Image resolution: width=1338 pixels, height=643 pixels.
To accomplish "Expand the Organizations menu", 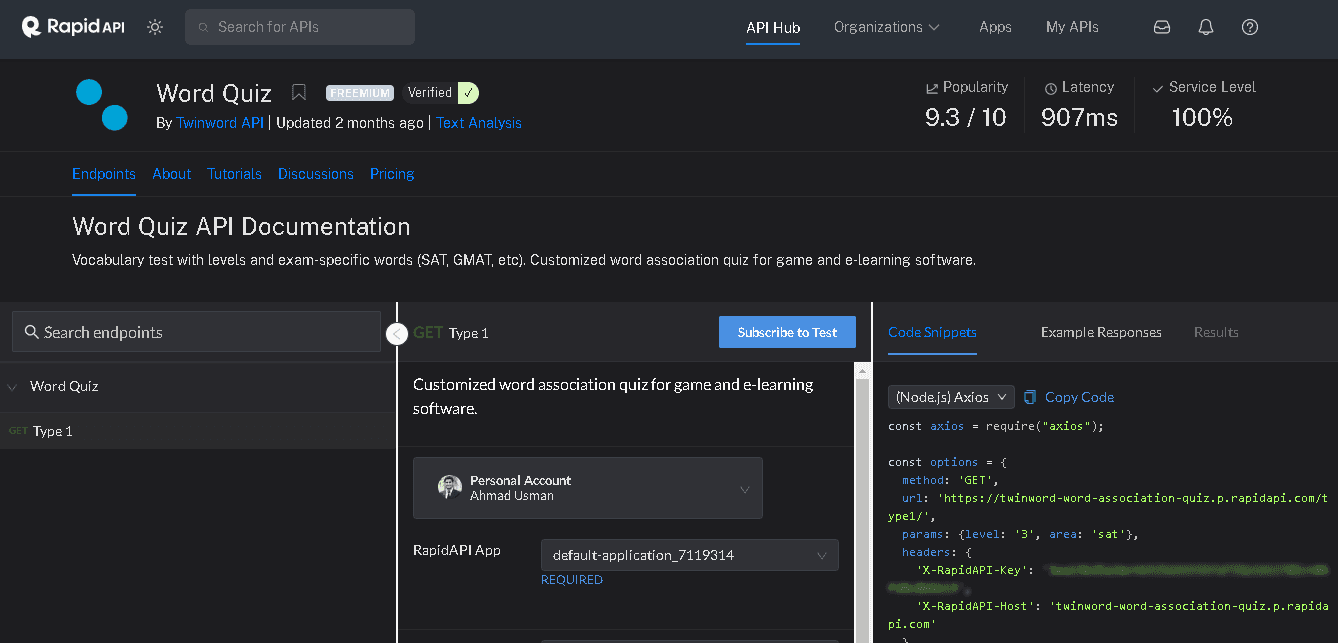I will (887, 27).
